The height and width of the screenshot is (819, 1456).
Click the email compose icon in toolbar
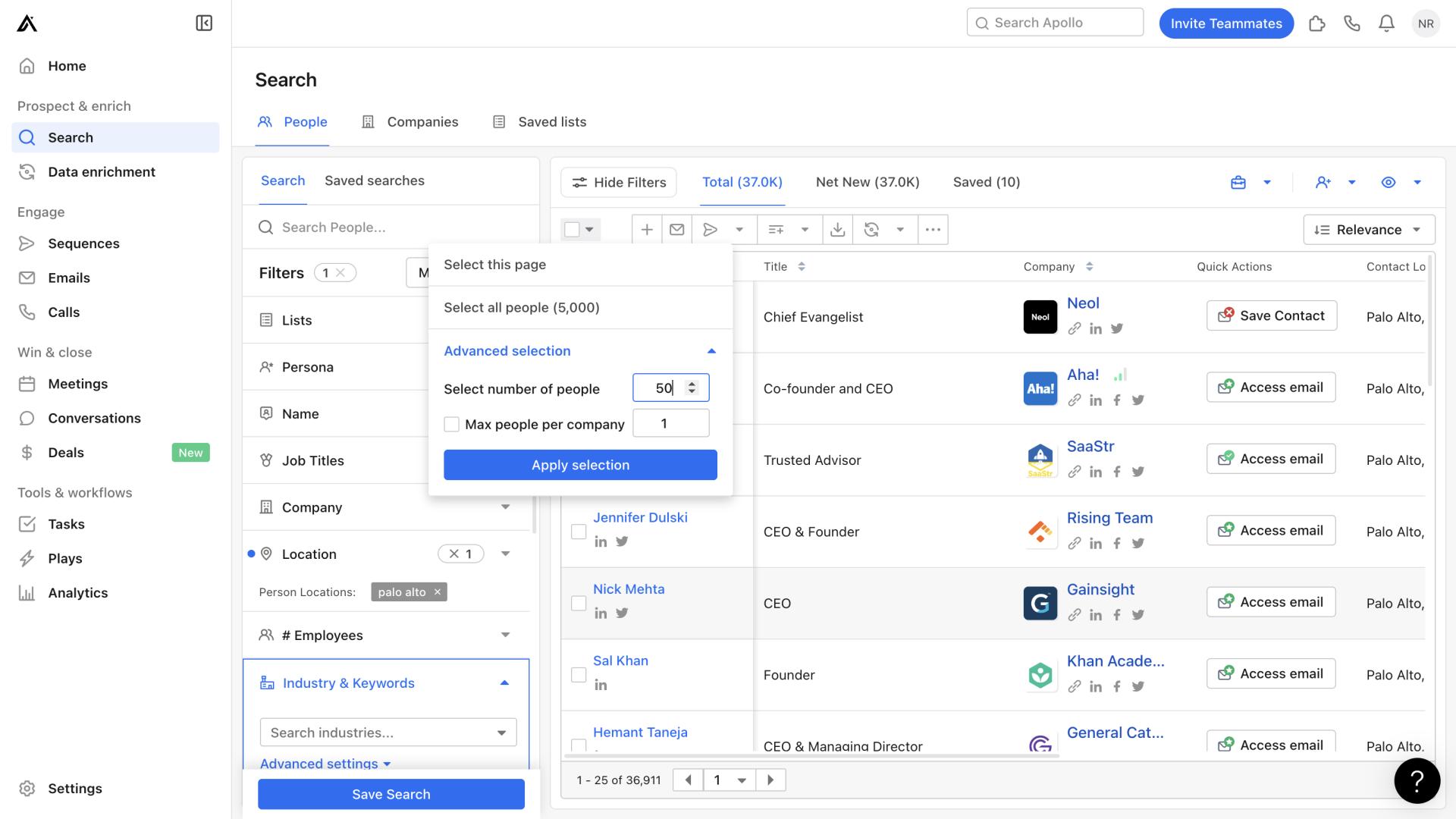coord(678,229)
